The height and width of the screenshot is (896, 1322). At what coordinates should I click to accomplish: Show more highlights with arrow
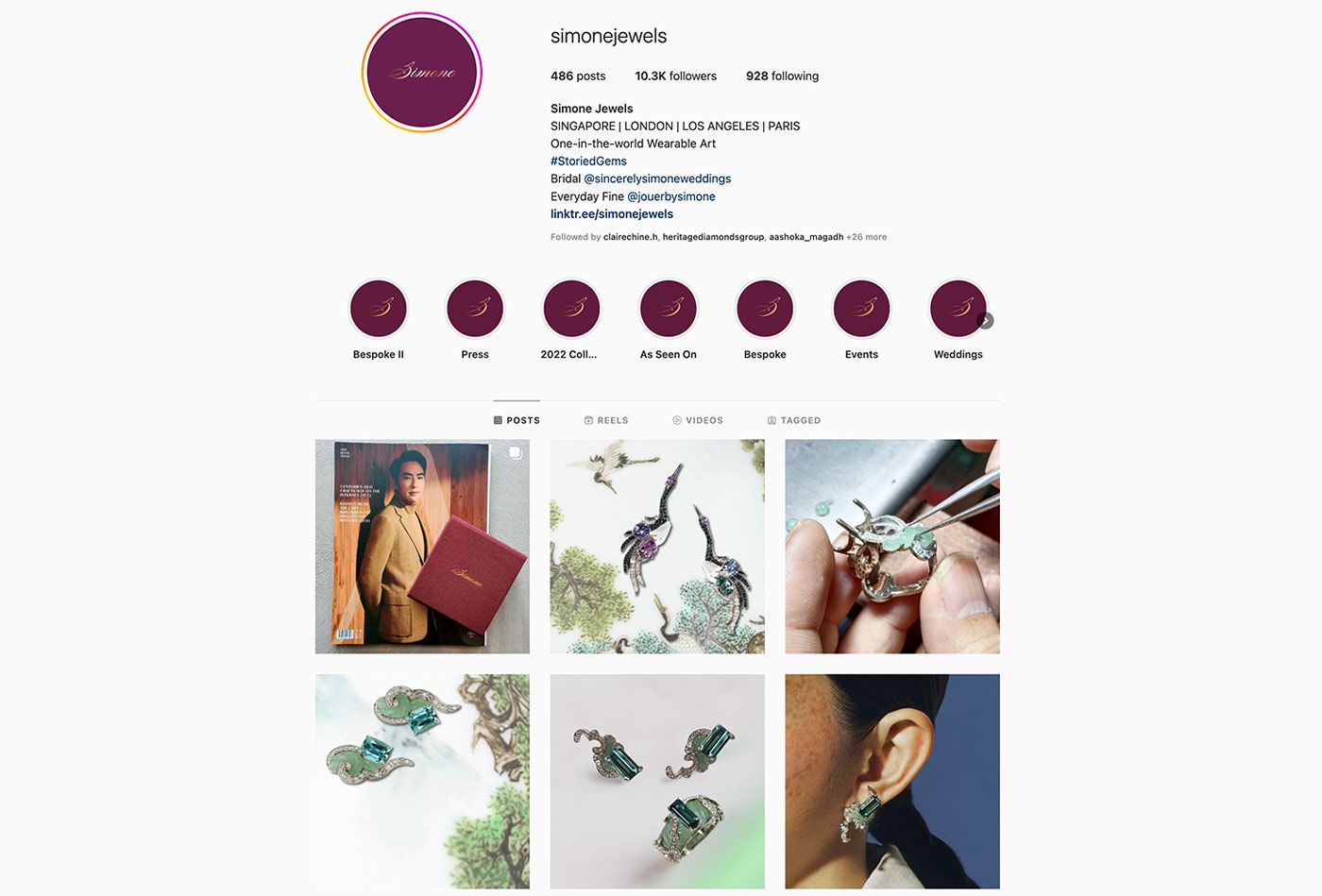985,321
